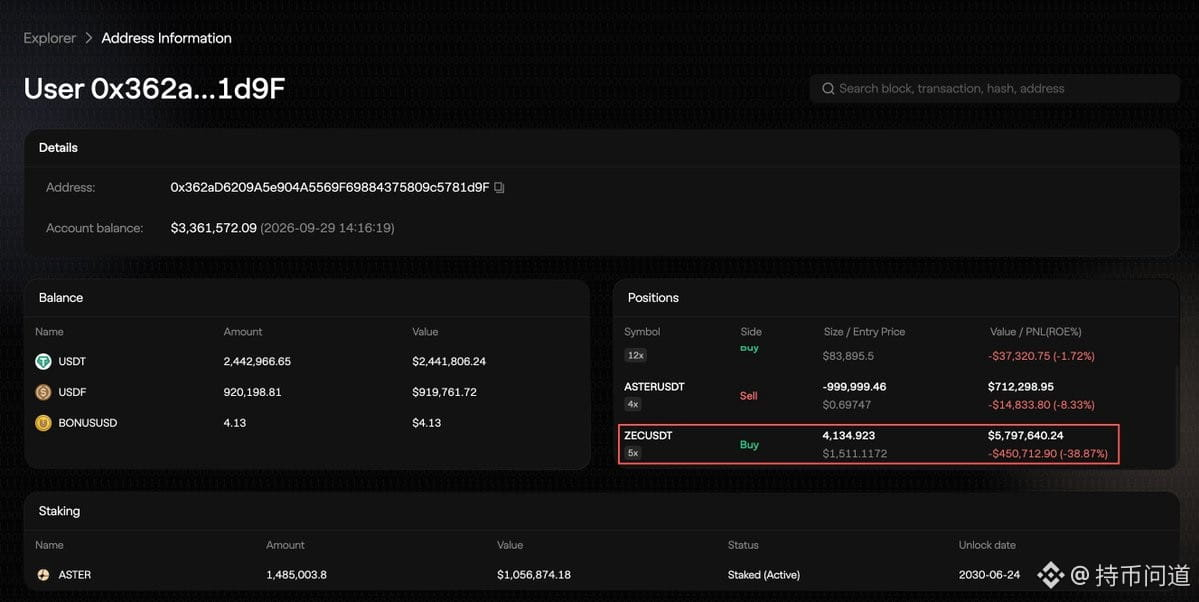Click the breadcrumb chevron after Explorer
The image size is (1199, 602).
89,38
